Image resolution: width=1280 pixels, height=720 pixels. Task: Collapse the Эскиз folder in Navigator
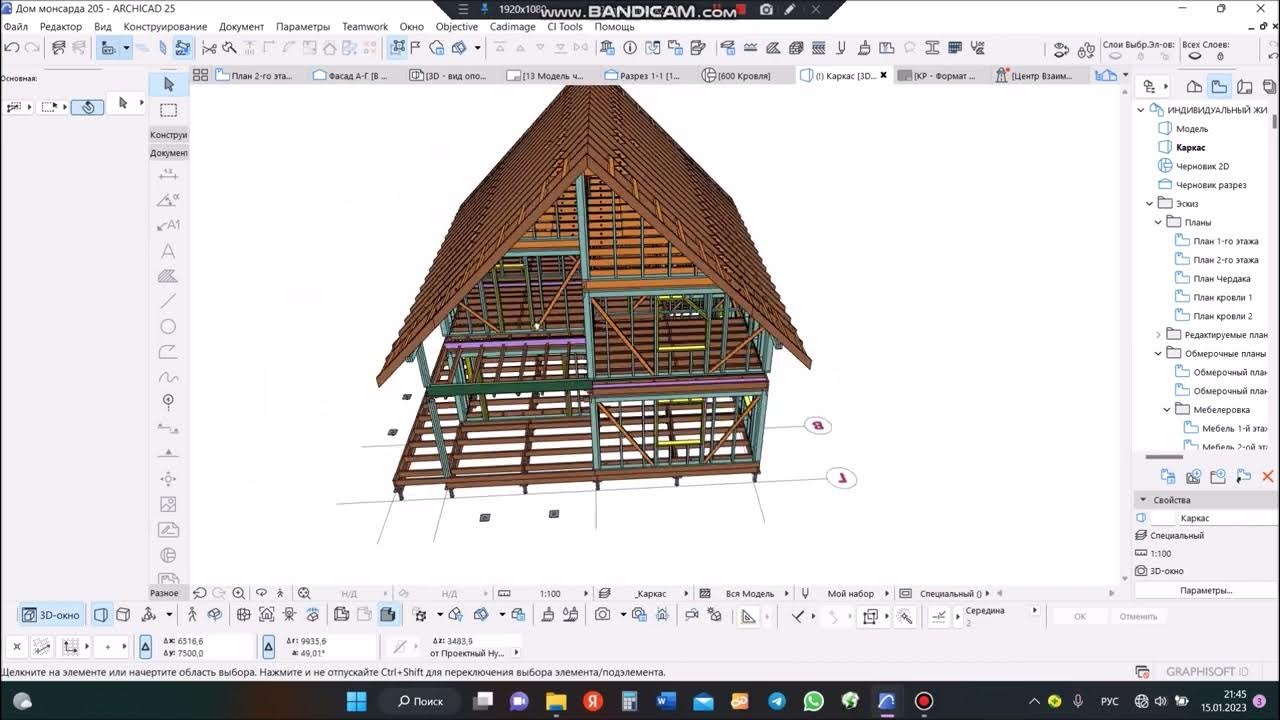(x=1150, y=204)
